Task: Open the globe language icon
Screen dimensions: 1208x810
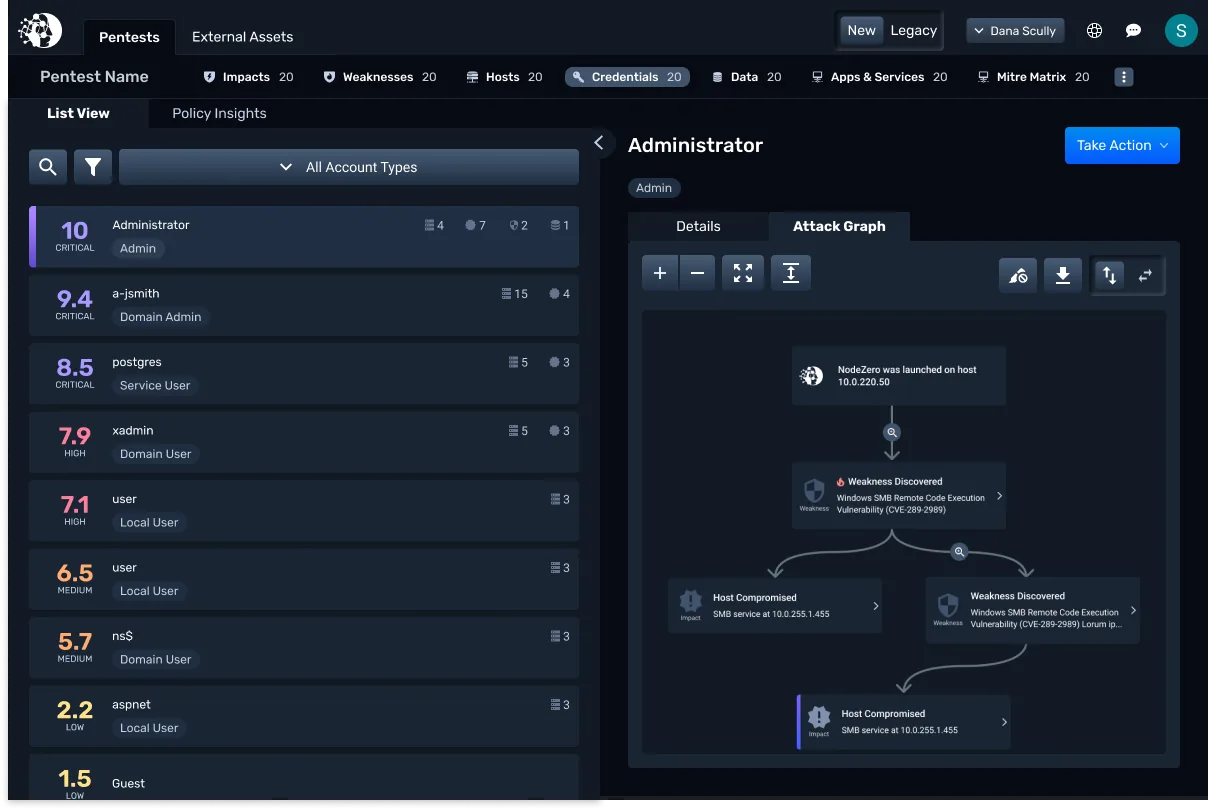Action: pyautogui.click(x=1094, y=31)
